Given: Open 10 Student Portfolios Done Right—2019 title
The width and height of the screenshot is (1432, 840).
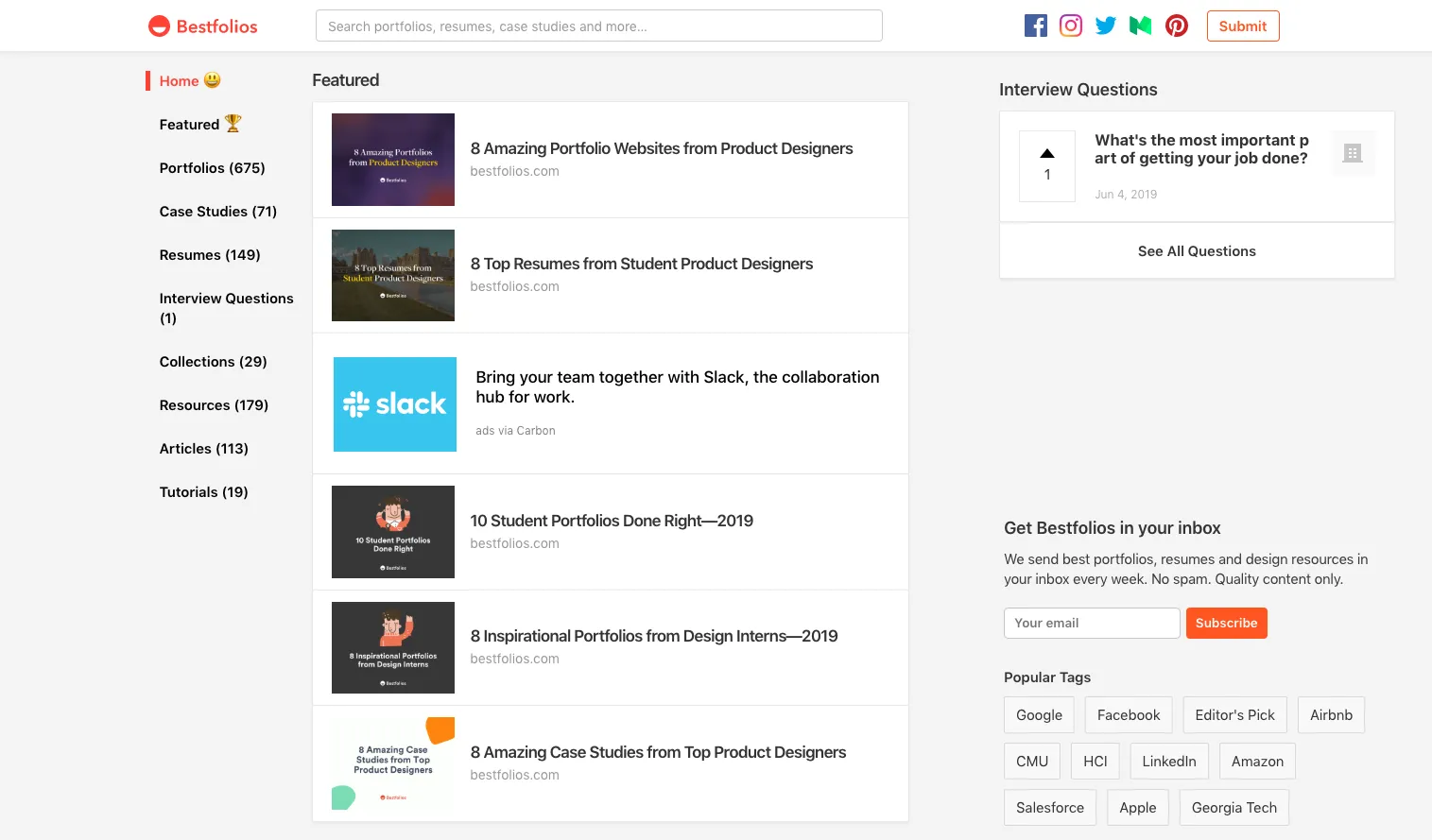Looking at the screenshot, I should [x=612, y=521].
